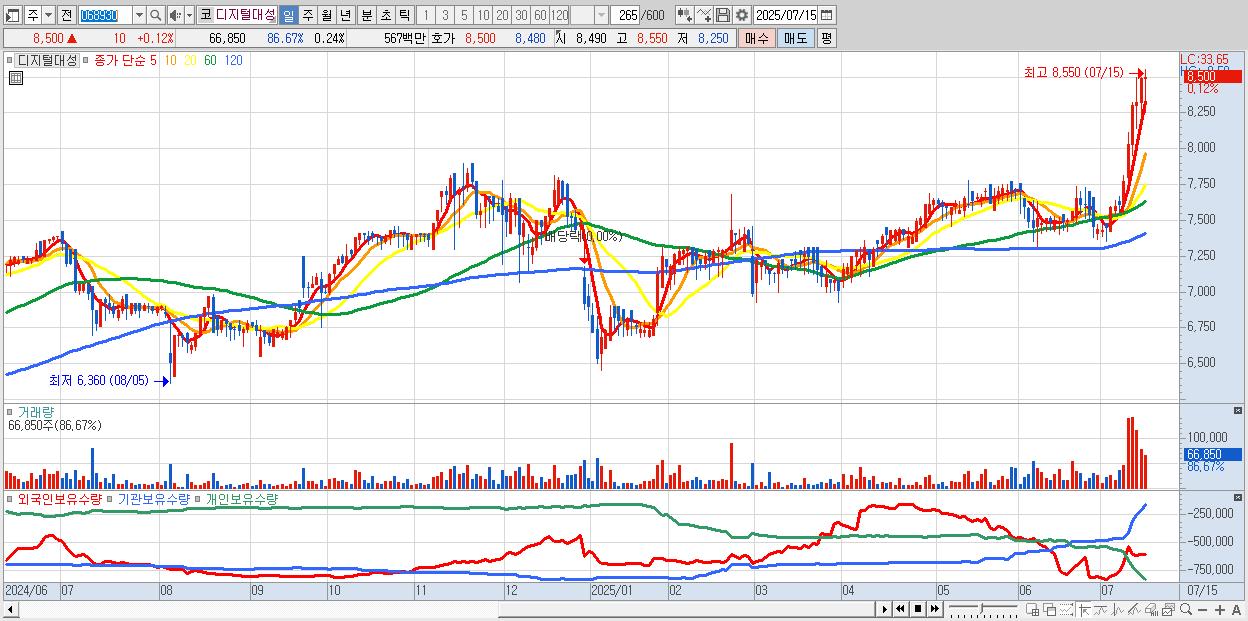This screenshot has width=1248, height=621.
Task: Click the 거래량 volume panel label
Action: coord(36,412)
